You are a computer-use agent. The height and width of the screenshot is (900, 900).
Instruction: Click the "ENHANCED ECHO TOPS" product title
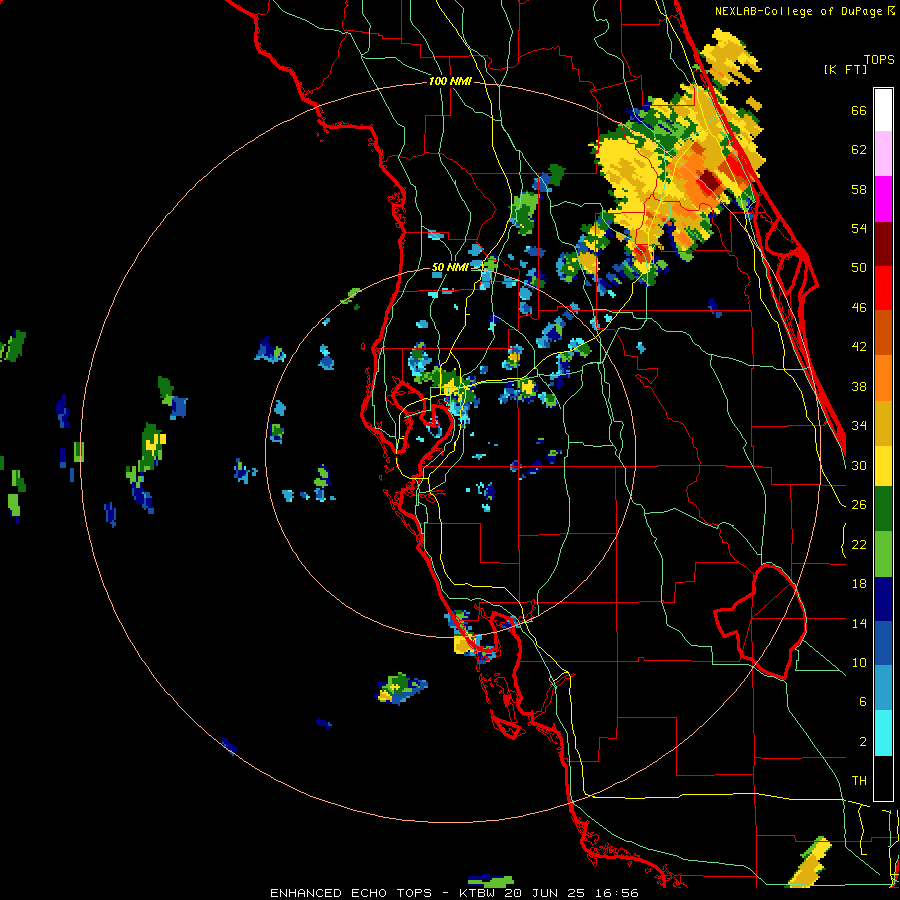click(351, 893)
